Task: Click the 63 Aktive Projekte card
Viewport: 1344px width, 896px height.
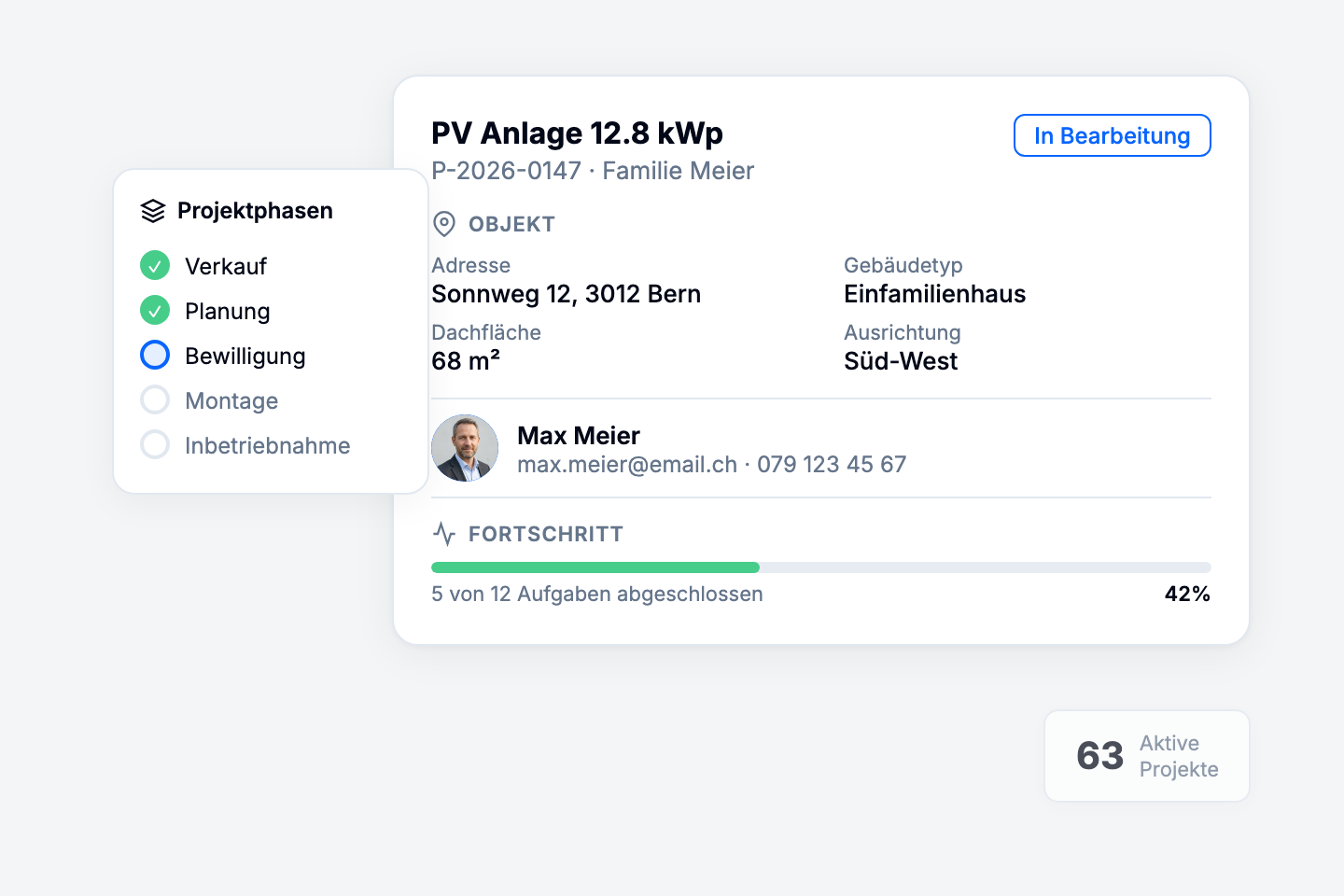Action: tap(1146, 756)
